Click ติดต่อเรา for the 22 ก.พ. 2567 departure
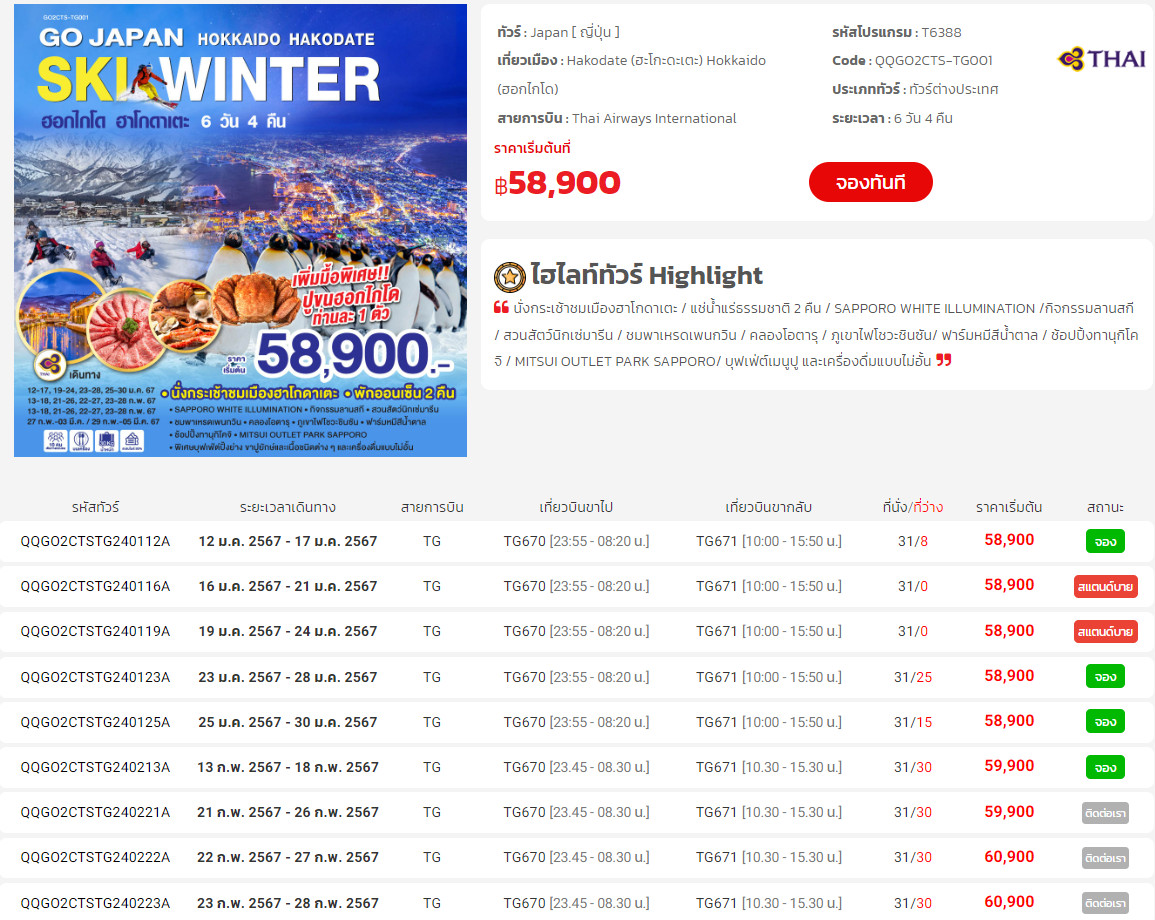 (1105, 857)
